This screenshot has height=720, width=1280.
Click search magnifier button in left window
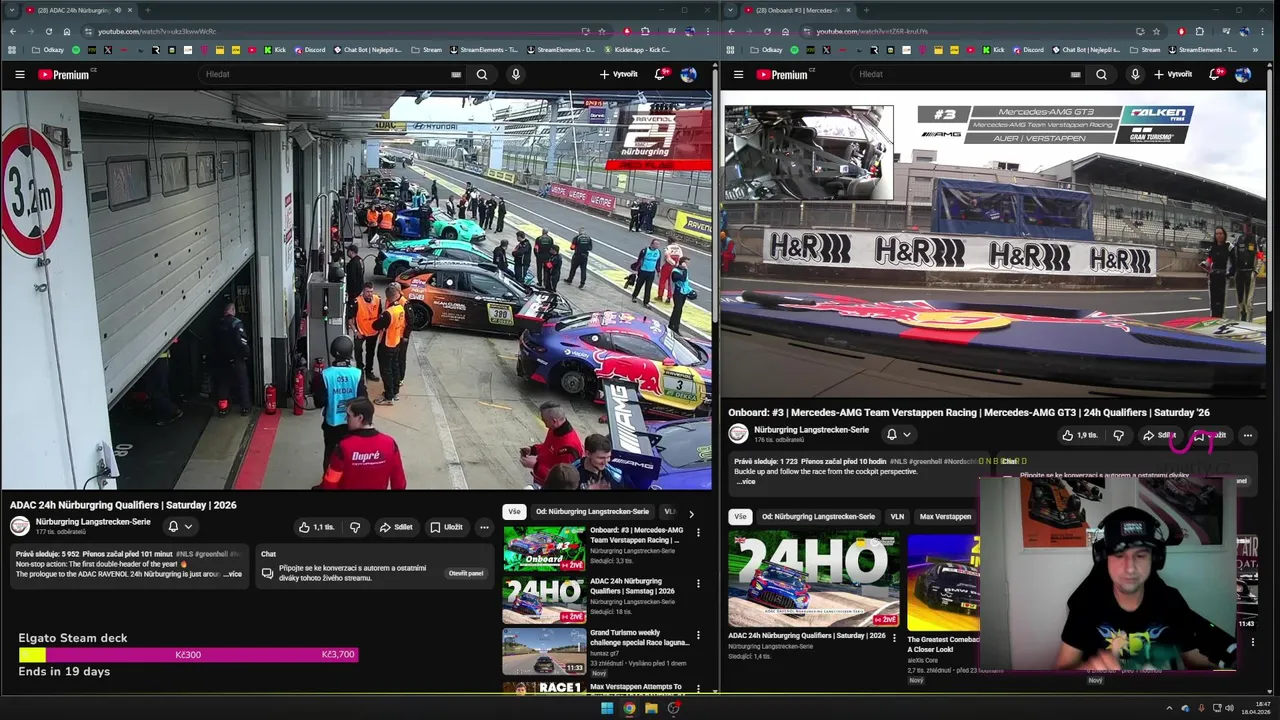482,74
